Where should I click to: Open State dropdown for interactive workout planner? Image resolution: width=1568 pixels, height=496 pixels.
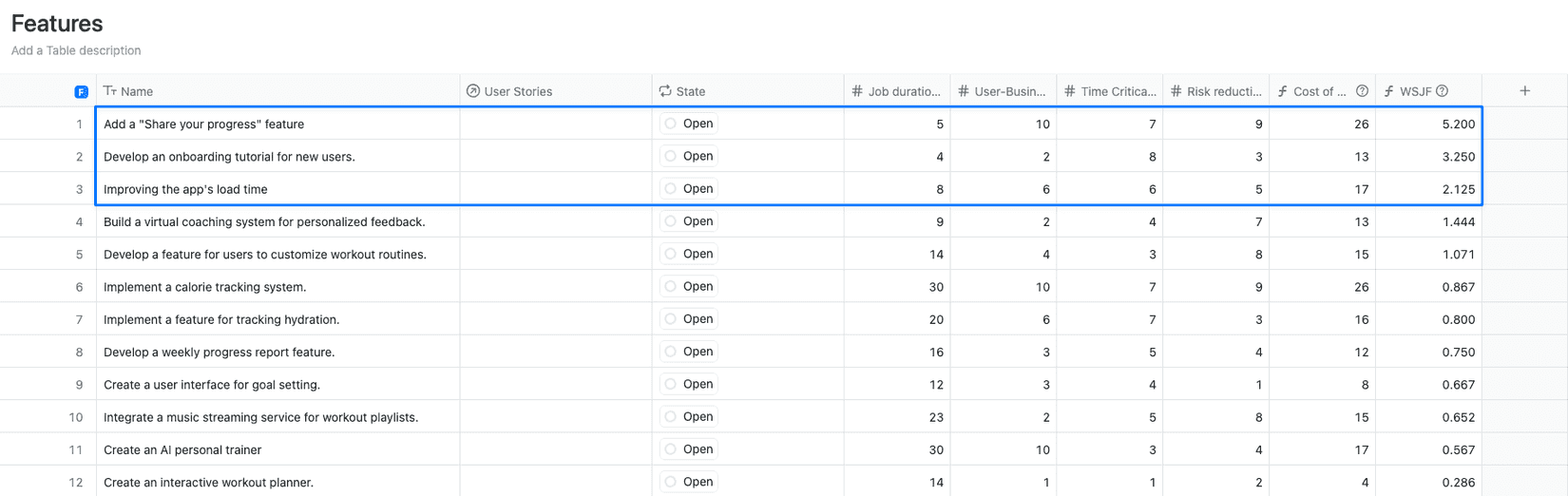[689, 482]
